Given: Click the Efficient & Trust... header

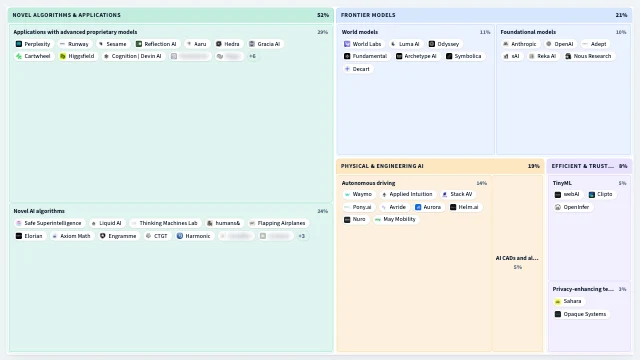Looking at the screenshot, I should click(x=589, y=166).
